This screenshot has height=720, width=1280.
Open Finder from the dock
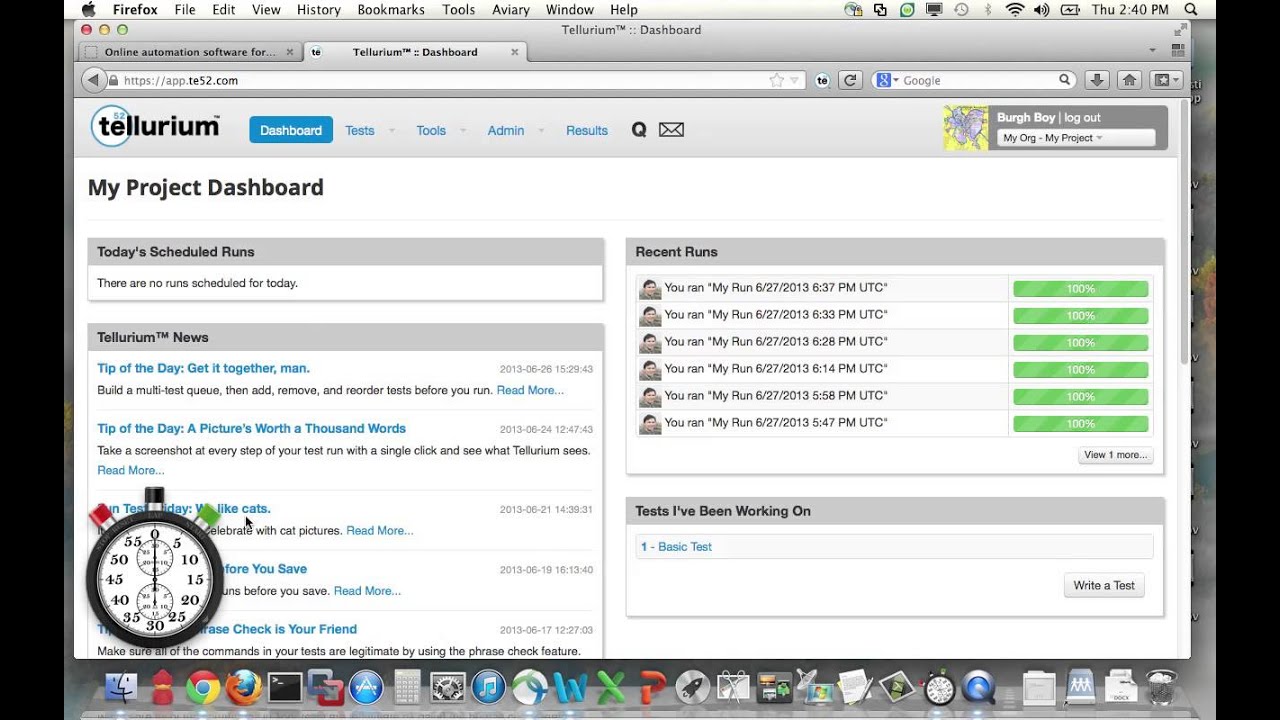pyautogui.click(x=121, y=688)
